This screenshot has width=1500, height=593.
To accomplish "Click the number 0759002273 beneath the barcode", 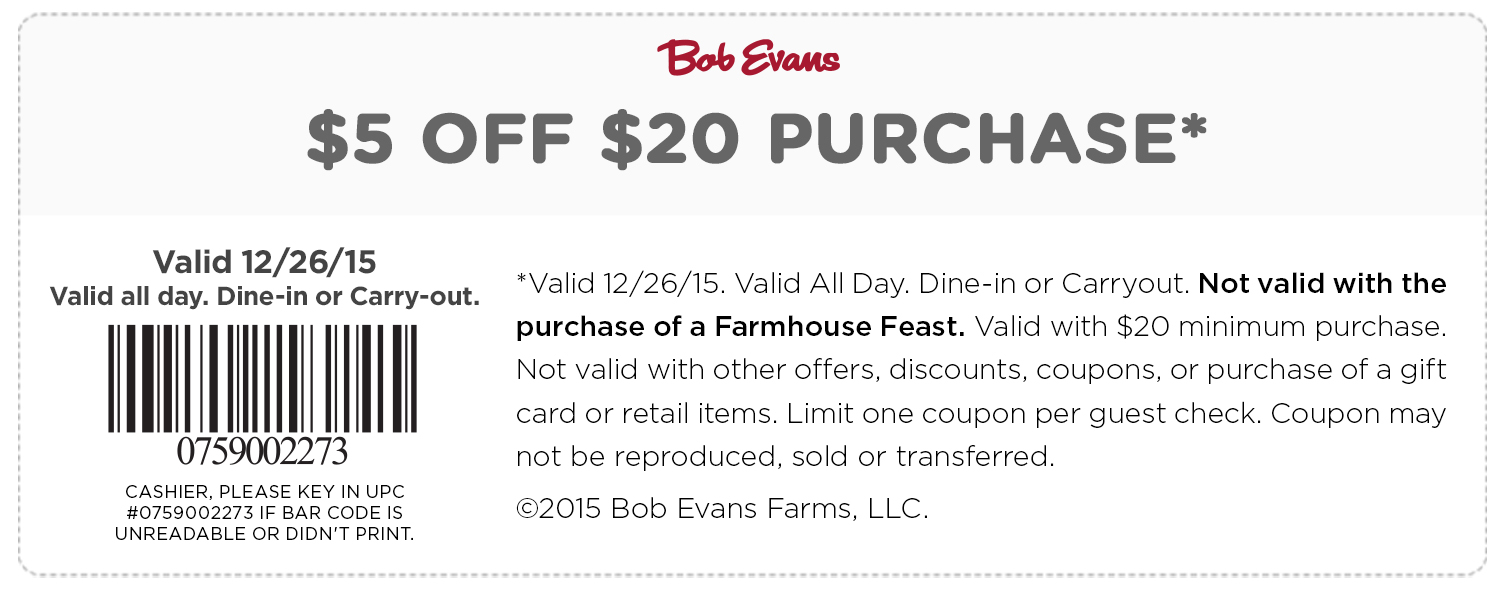I will tap(263, 452).
